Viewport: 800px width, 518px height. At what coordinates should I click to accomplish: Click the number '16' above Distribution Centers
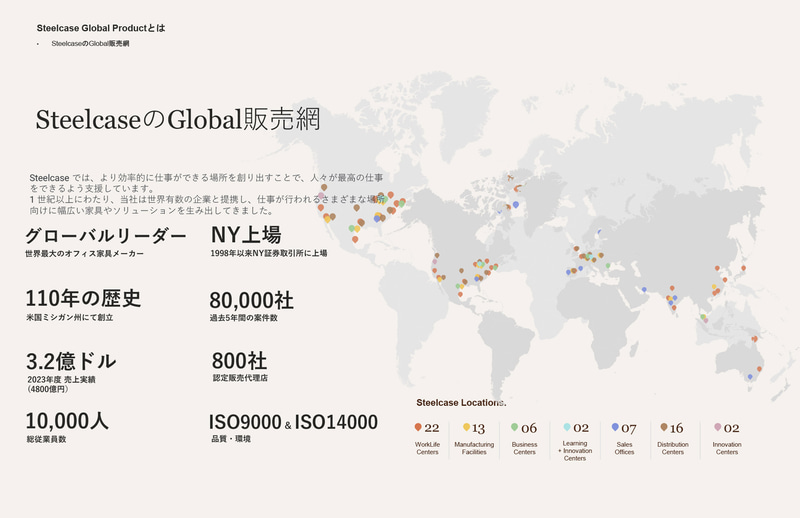(x=677, y=428)
